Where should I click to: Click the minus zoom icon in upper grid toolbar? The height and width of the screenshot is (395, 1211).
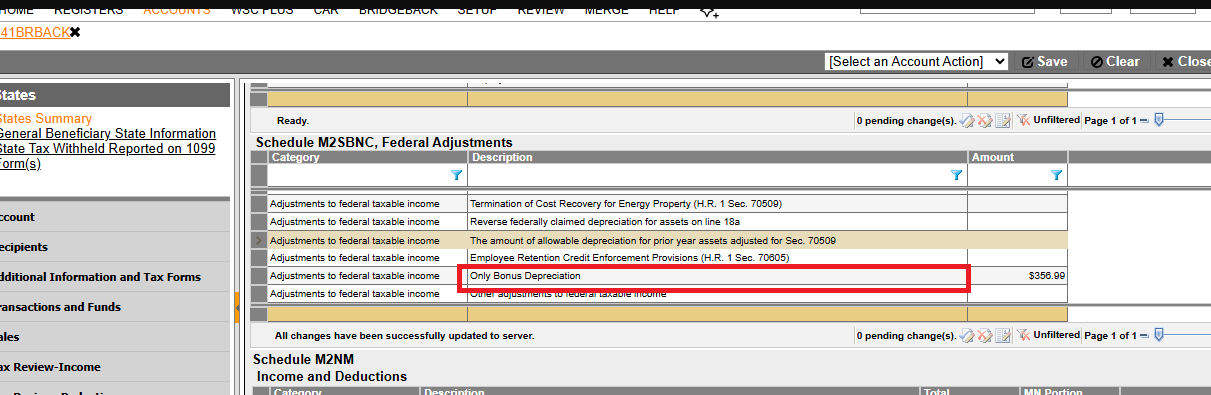click(1145, 121)
